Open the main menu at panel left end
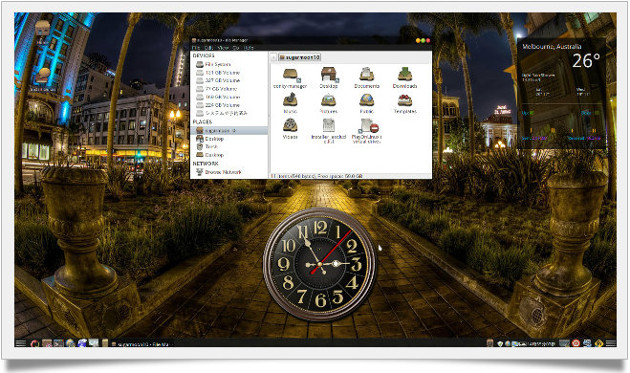Viewport: 630px width, 373px height. 20,343
